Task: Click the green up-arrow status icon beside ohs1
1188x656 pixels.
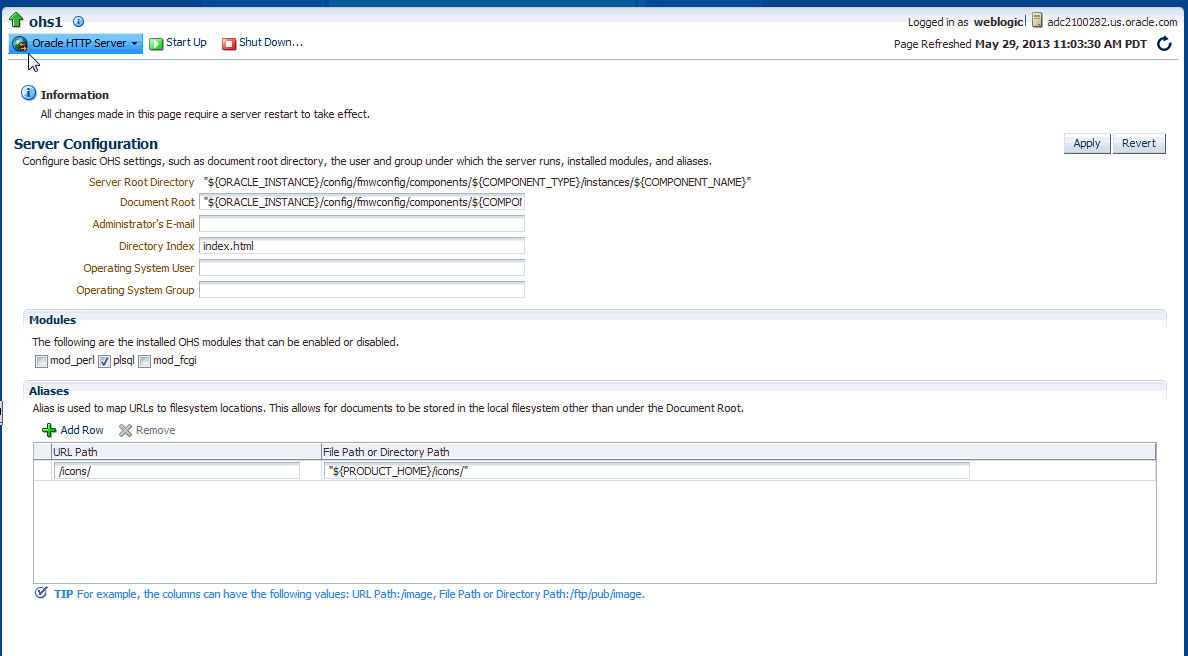Action: pyautogui.click(x=16, y=20)
